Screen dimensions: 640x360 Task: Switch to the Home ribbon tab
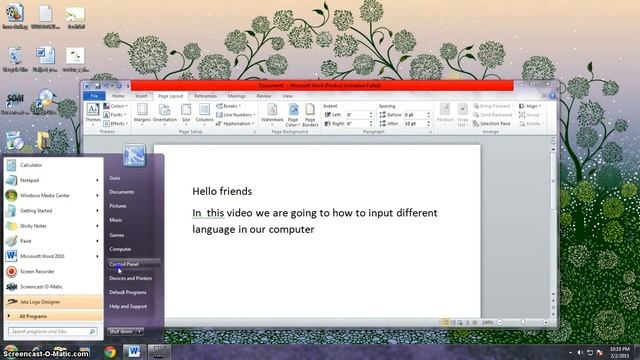[118, 96]
